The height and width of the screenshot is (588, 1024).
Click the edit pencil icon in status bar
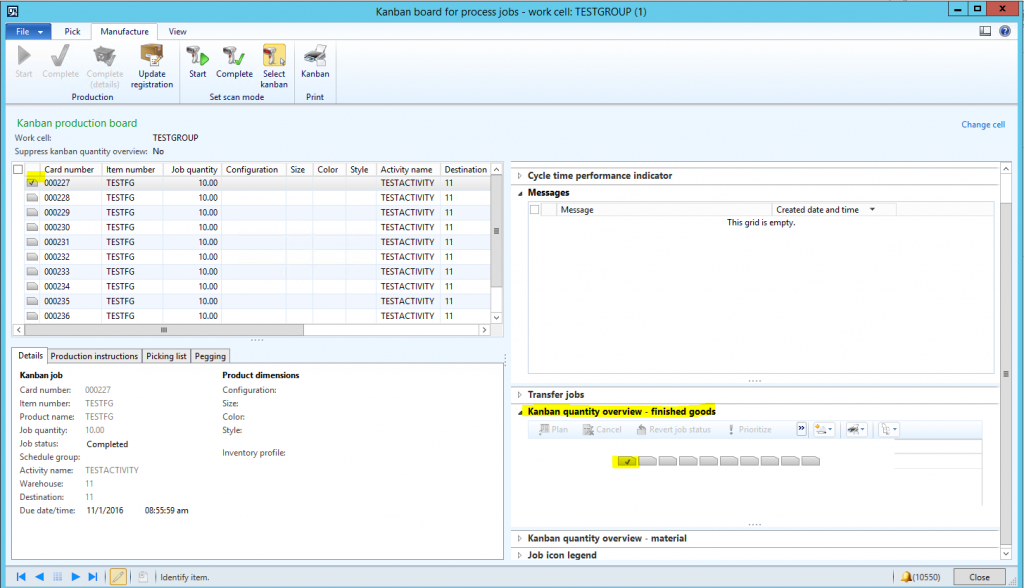pos(118,577)
